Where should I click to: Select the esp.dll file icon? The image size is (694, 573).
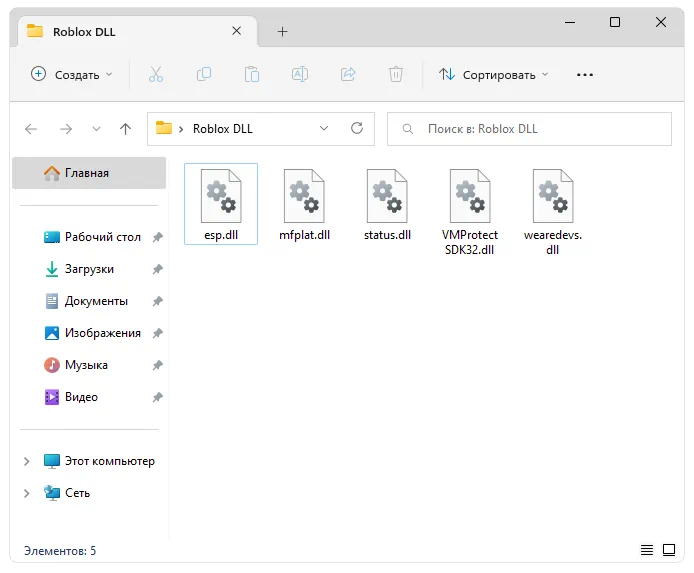(221, 196)
